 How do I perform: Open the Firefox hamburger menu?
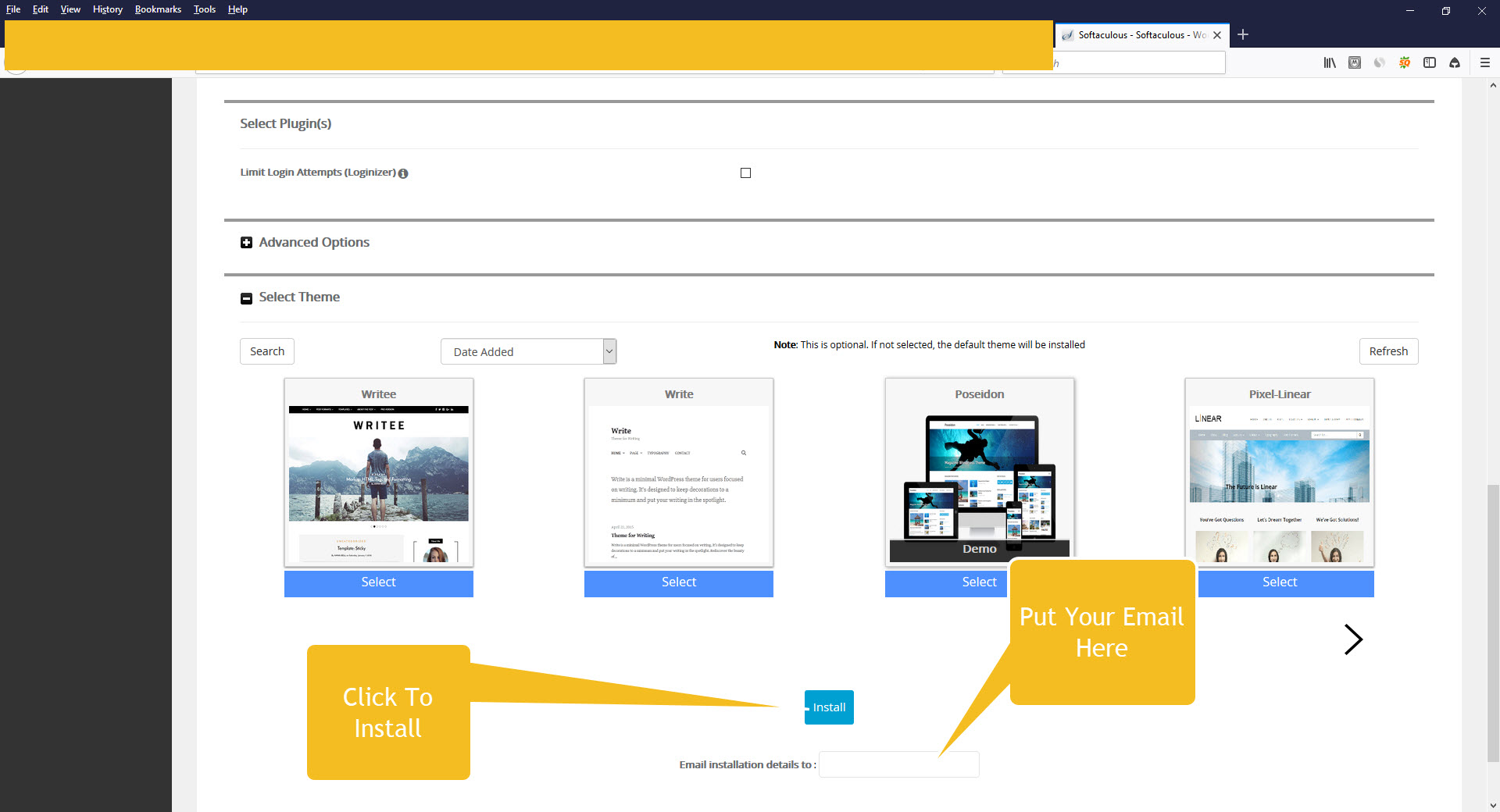(x=1485, y=63)
